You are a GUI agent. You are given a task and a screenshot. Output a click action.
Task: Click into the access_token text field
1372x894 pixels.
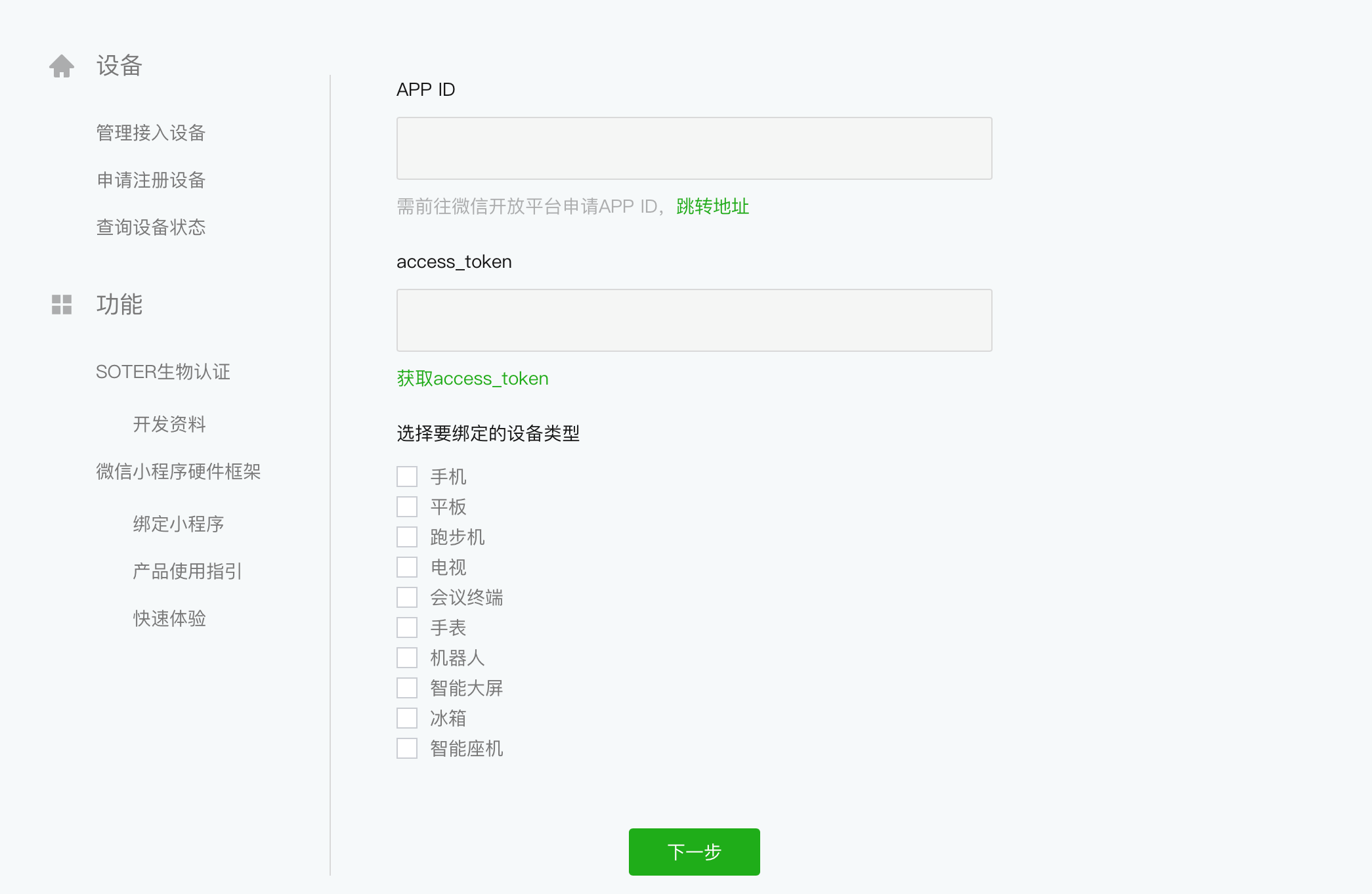click(x=694, y=320)
